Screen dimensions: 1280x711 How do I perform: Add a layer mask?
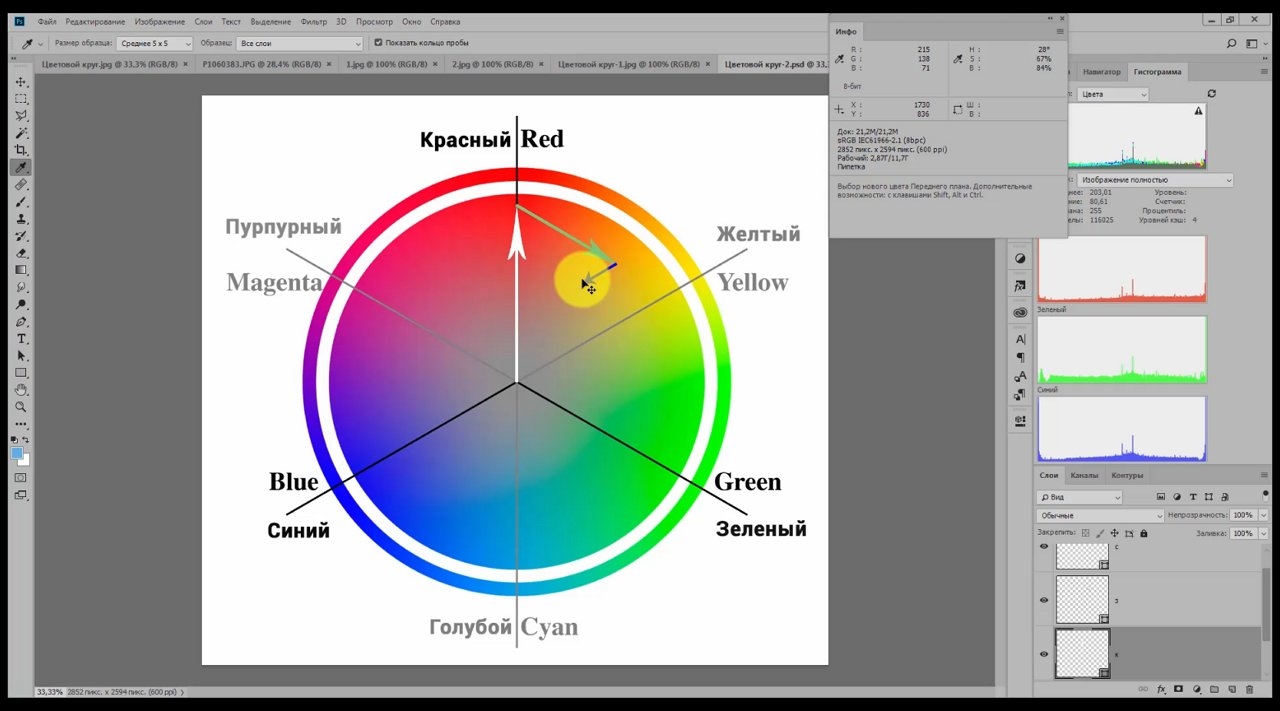[1179, 689]
